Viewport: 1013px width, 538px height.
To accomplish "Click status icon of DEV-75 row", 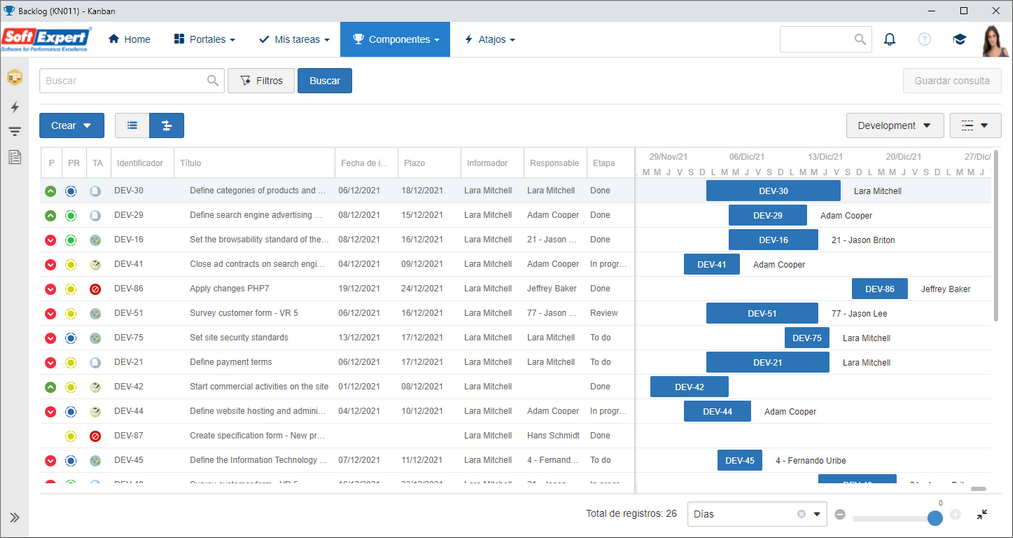I will [x=71, y=338].
